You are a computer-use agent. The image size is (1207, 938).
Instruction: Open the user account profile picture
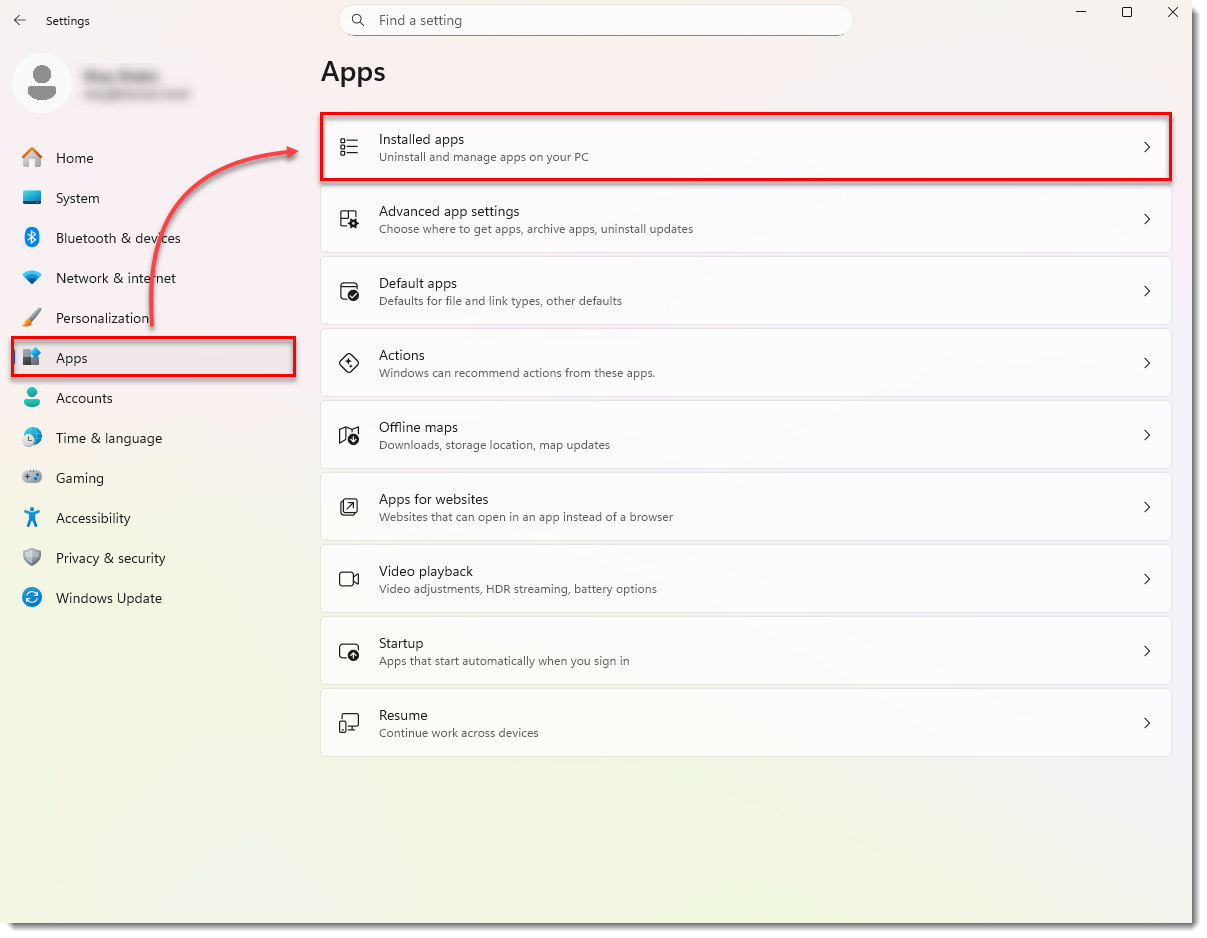(x=41, y=83)
